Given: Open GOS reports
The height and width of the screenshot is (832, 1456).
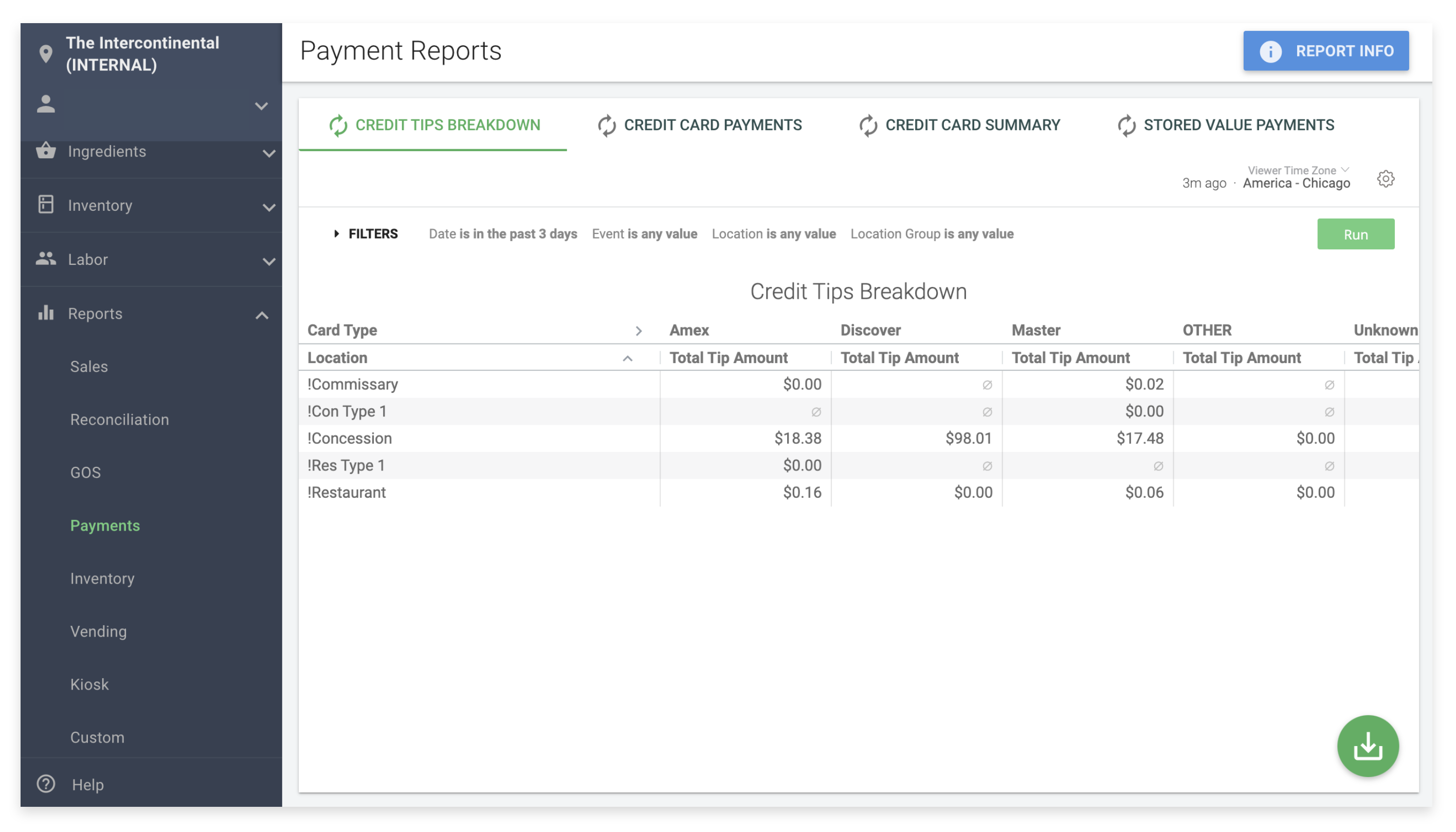Looking at the screenshot, I should tap(86, 473).
